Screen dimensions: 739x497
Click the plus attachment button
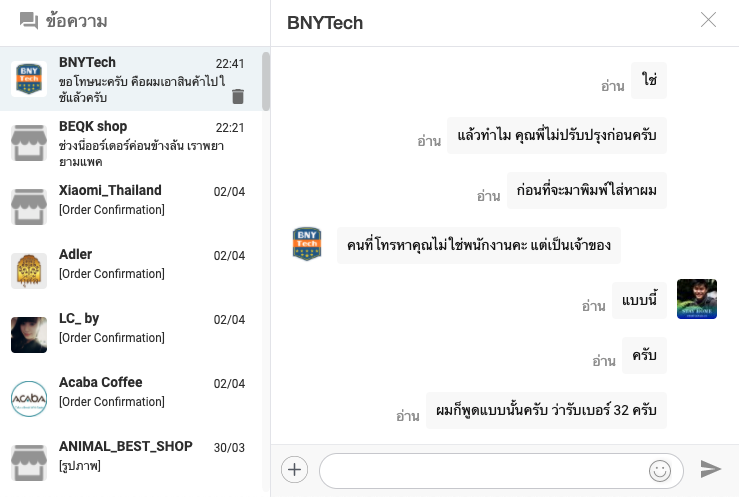tap(294, 469)
